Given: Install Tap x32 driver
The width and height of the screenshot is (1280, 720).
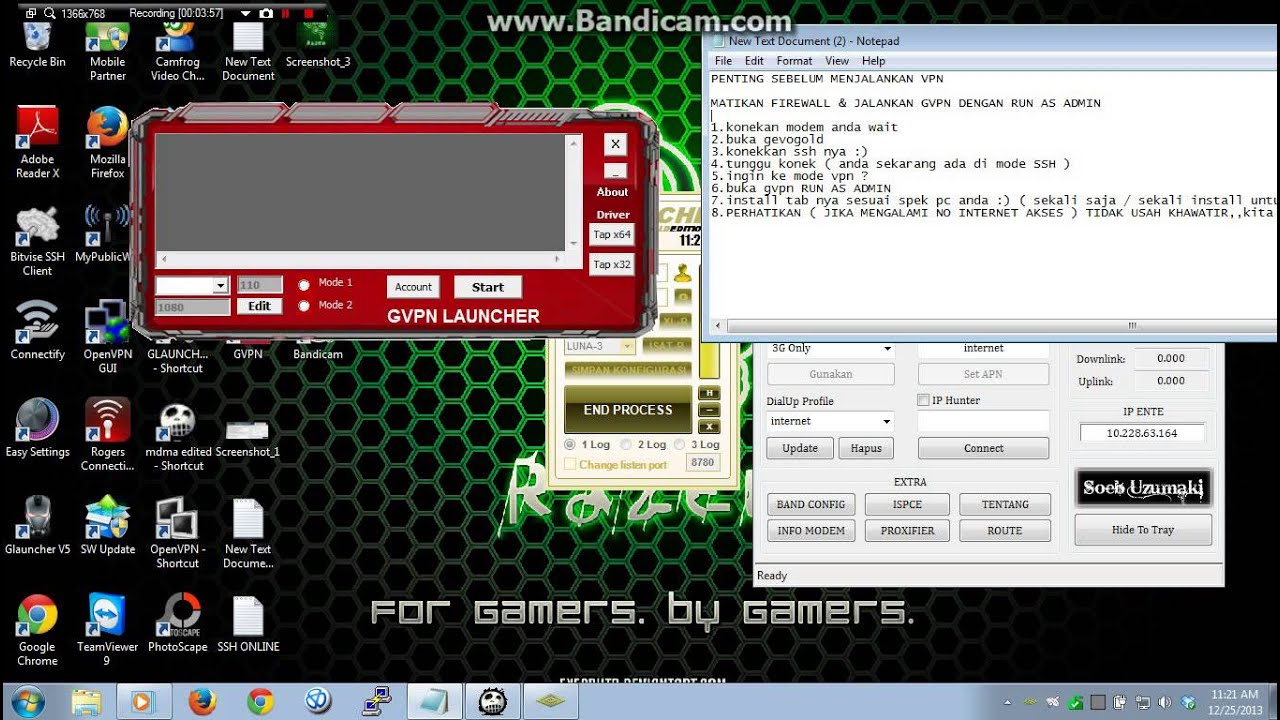Looking at the screenshot, I should [612, 265].
